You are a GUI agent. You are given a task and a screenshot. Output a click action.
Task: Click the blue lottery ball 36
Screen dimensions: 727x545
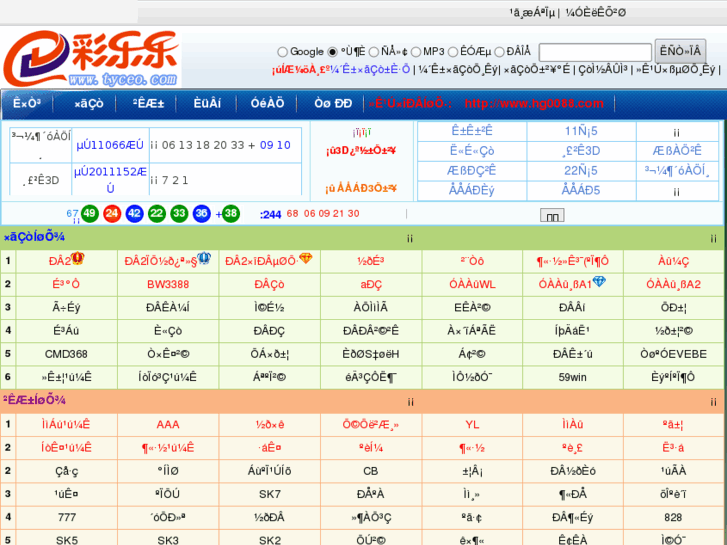(x=201, y=213)
